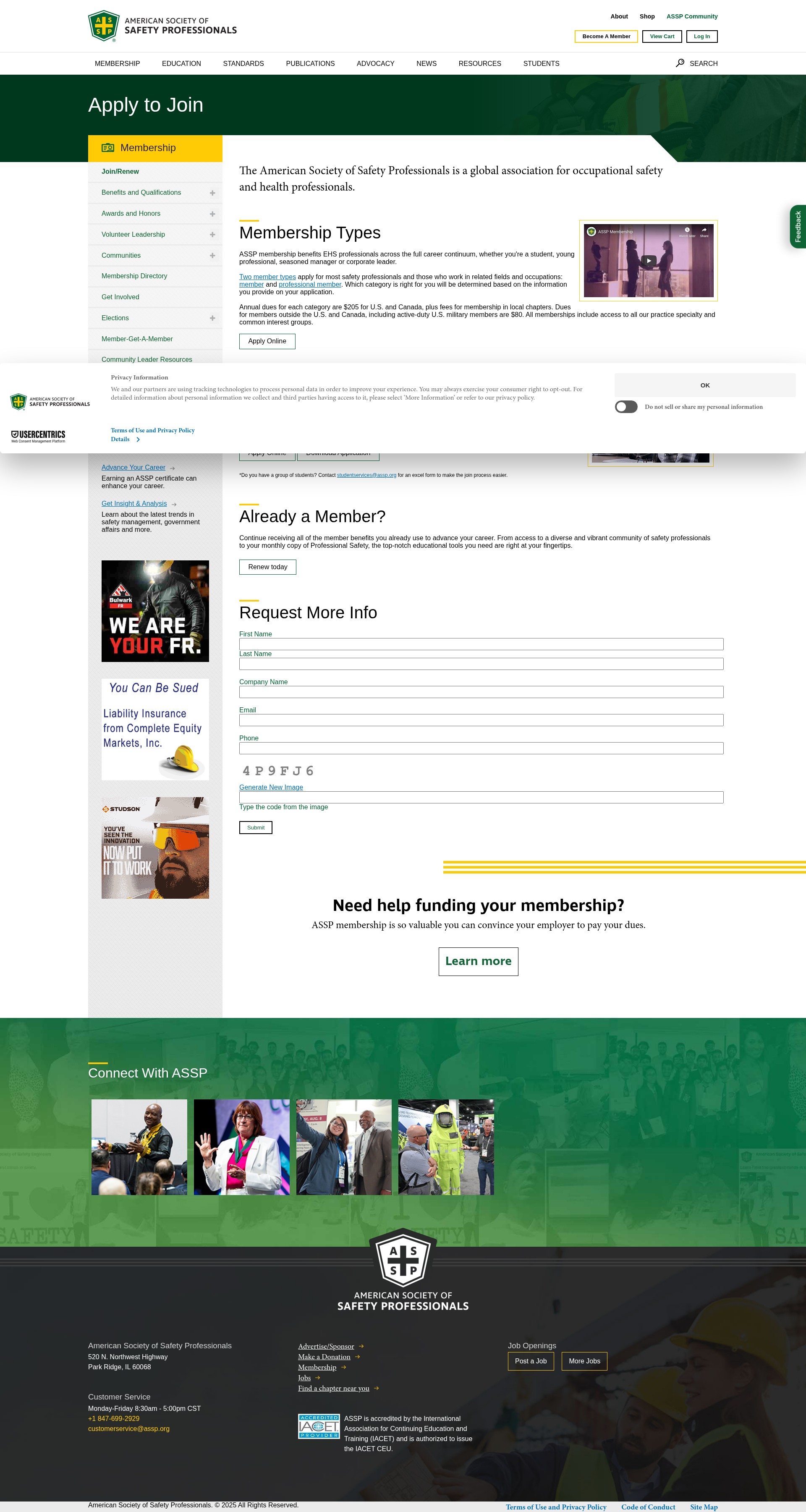806x1512 pixels.
Task: Click Apply Online under Membership Types
Action: (x=267, y=341)
